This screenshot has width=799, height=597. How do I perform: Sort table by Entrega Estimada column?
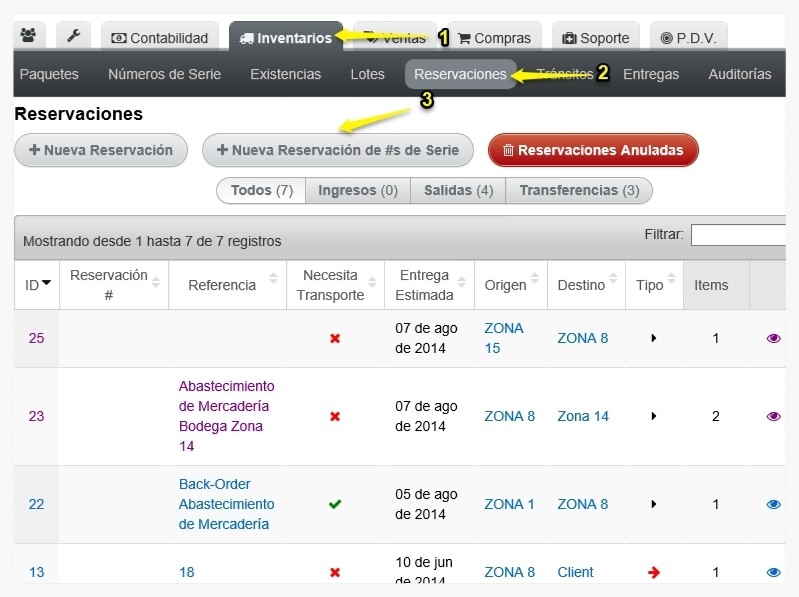point(429,285)
